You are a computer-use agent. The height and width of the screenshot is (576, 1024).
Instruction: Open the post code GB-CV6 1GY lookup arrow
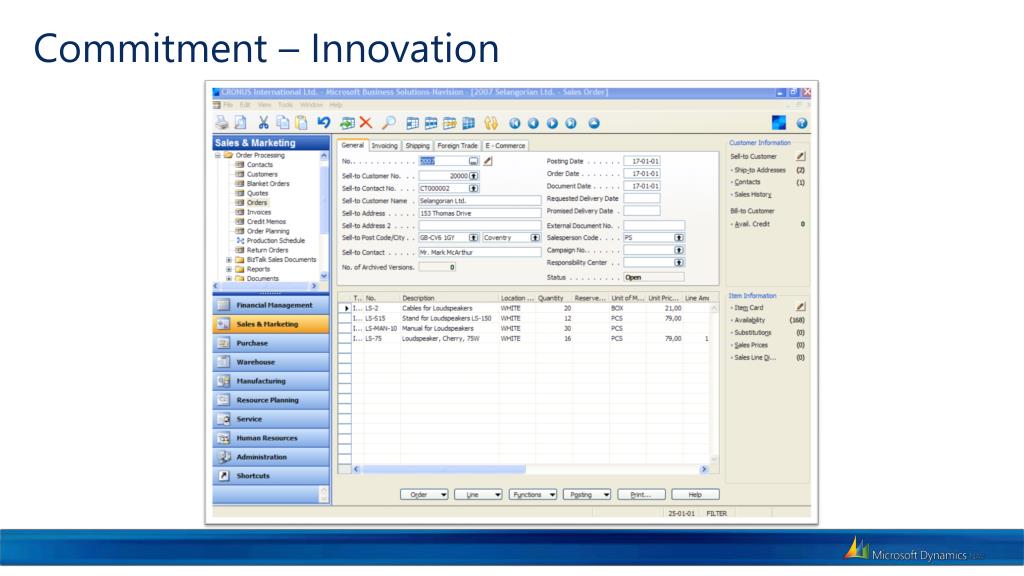coord(473,238)
